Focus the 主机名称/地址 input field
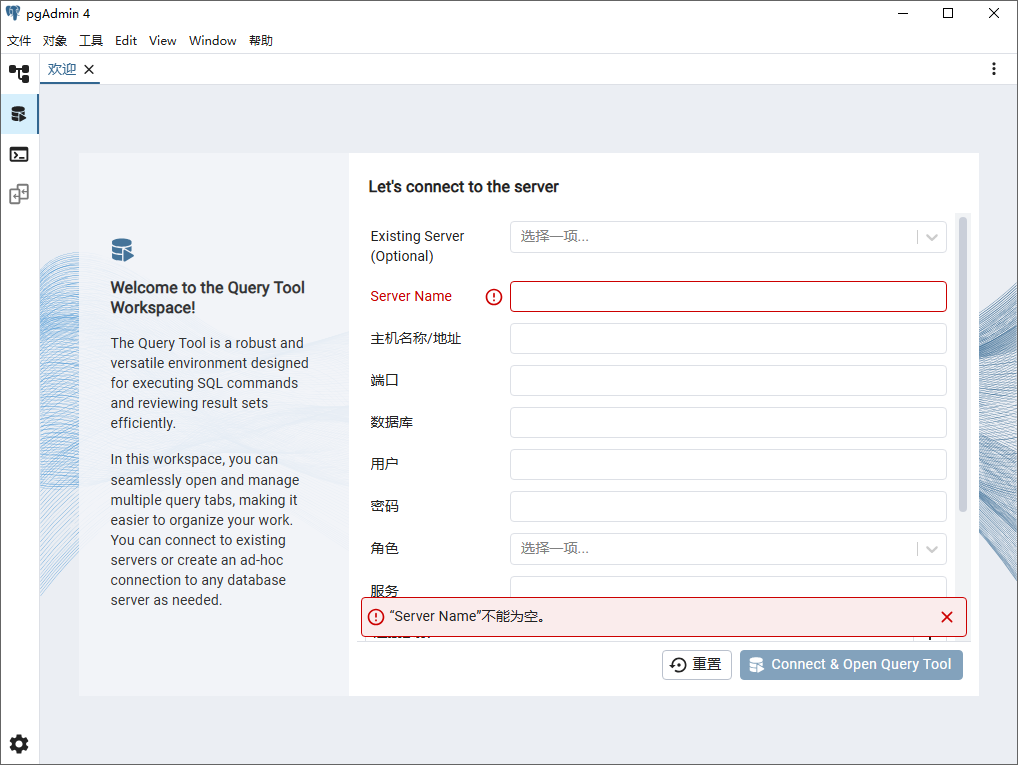1018x765 pixels. [728, 339]
